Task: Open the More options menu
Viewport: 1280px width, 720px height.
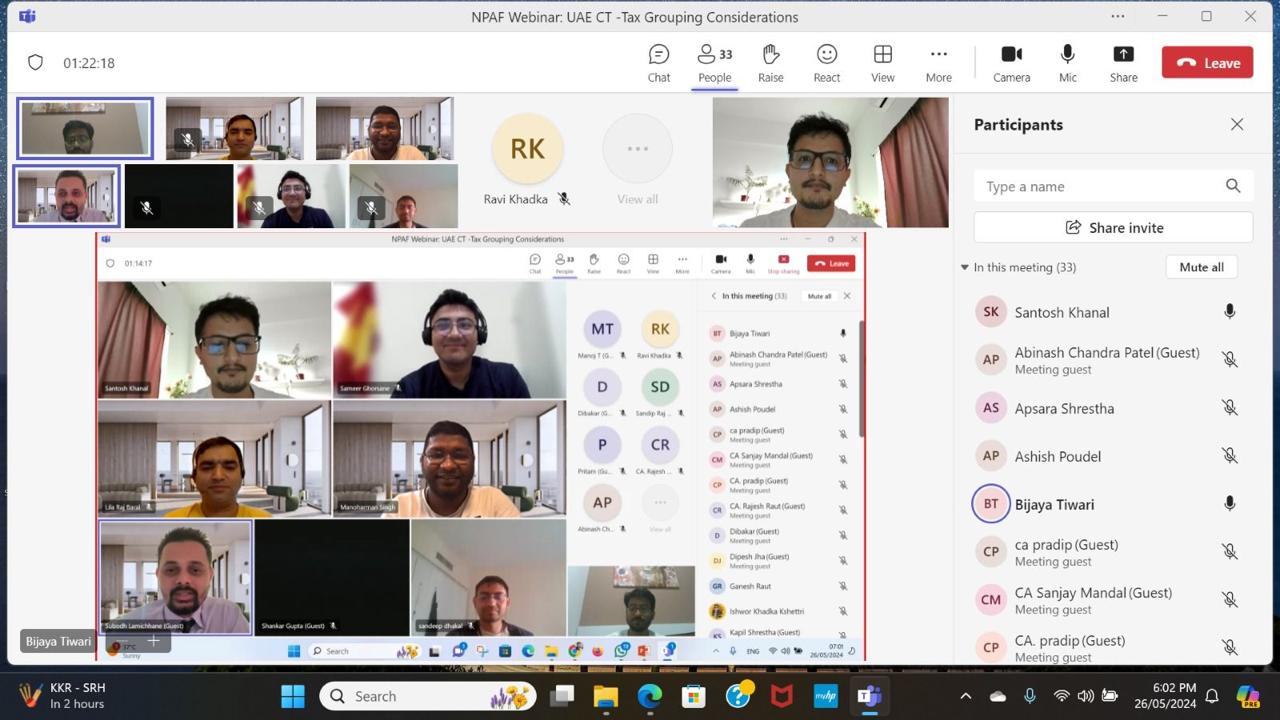Action: [938, 63]
